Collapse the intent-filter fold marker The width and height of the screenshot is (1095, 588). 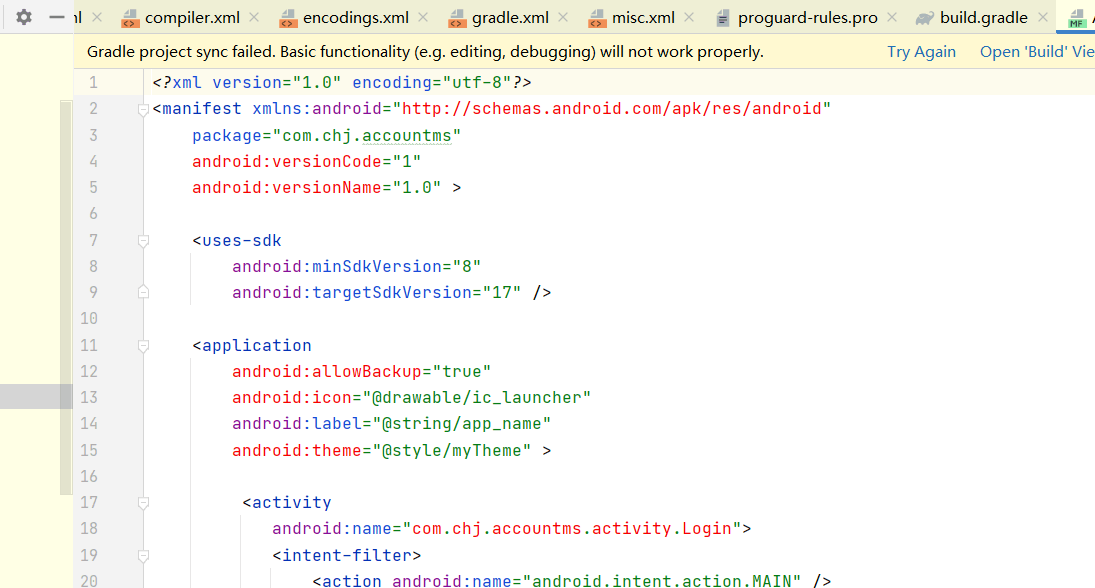pyautogui.click(x=143, y=556)
